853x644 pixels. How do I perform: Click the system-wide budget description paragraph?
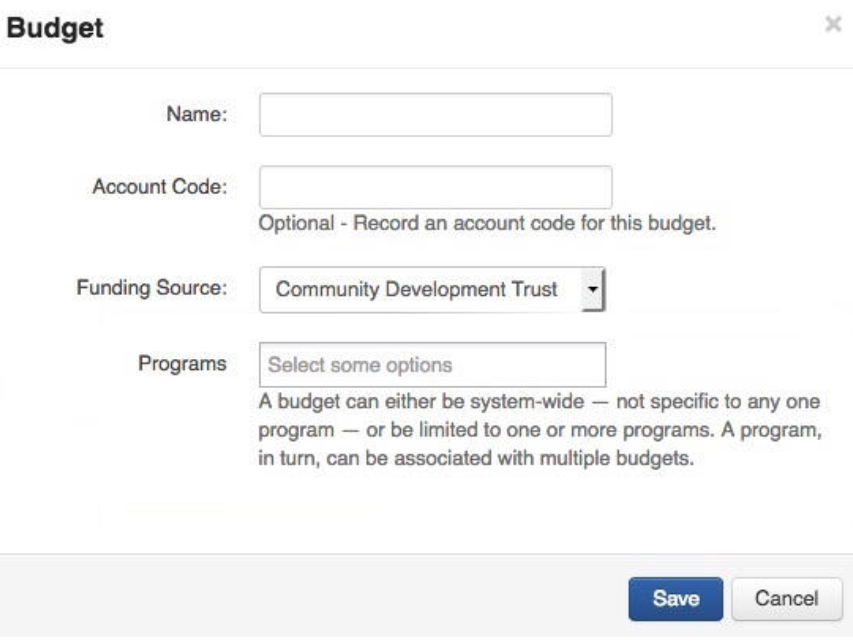click(539, 432)
